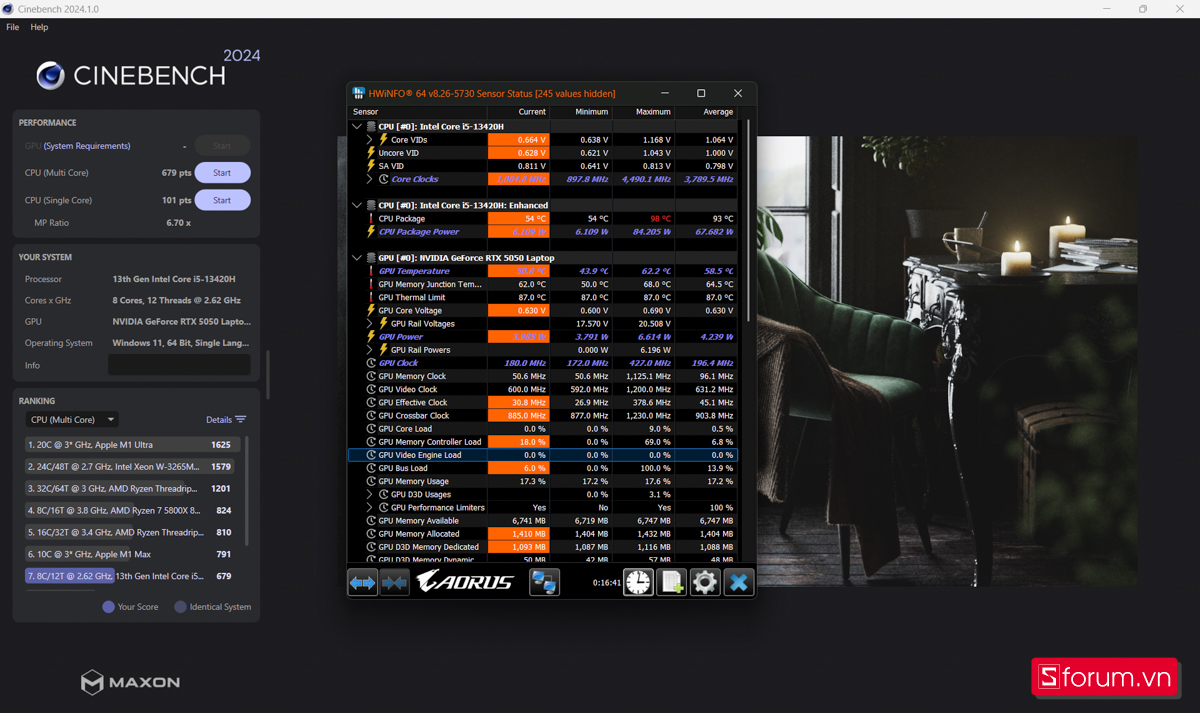Expand the GPU Rail Voltages row
This screenshot has width=1200, height=713.
point(370,324)
